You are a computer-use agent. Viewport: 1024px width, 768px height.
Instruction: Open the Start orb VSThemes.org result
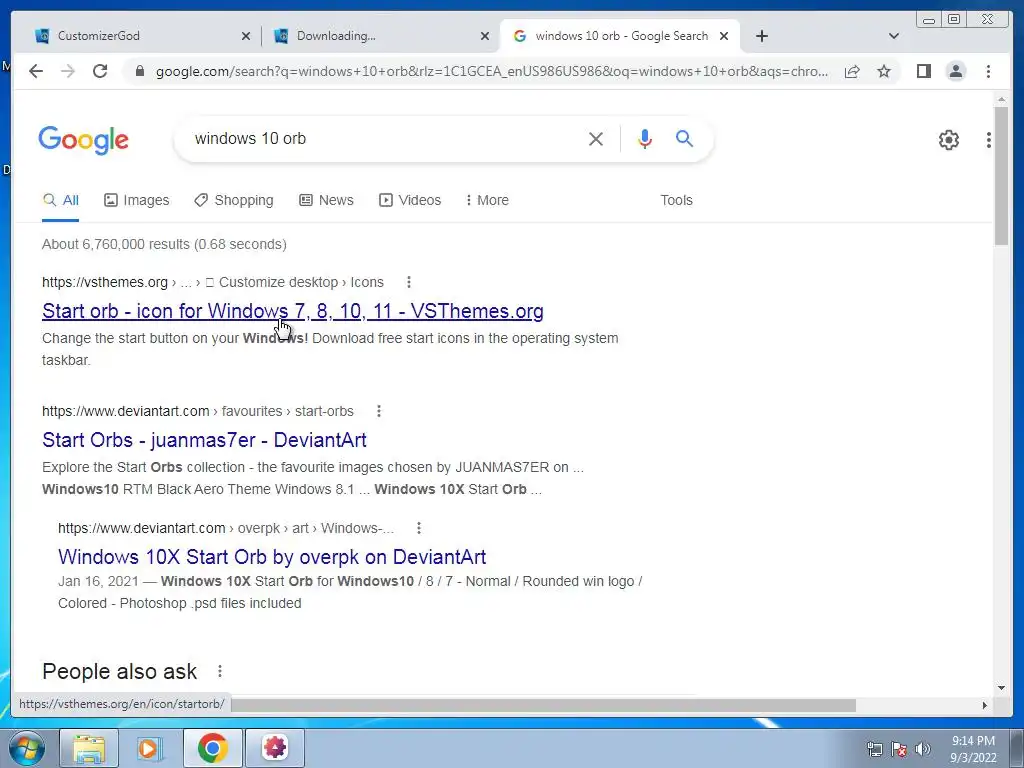point(293,311)
